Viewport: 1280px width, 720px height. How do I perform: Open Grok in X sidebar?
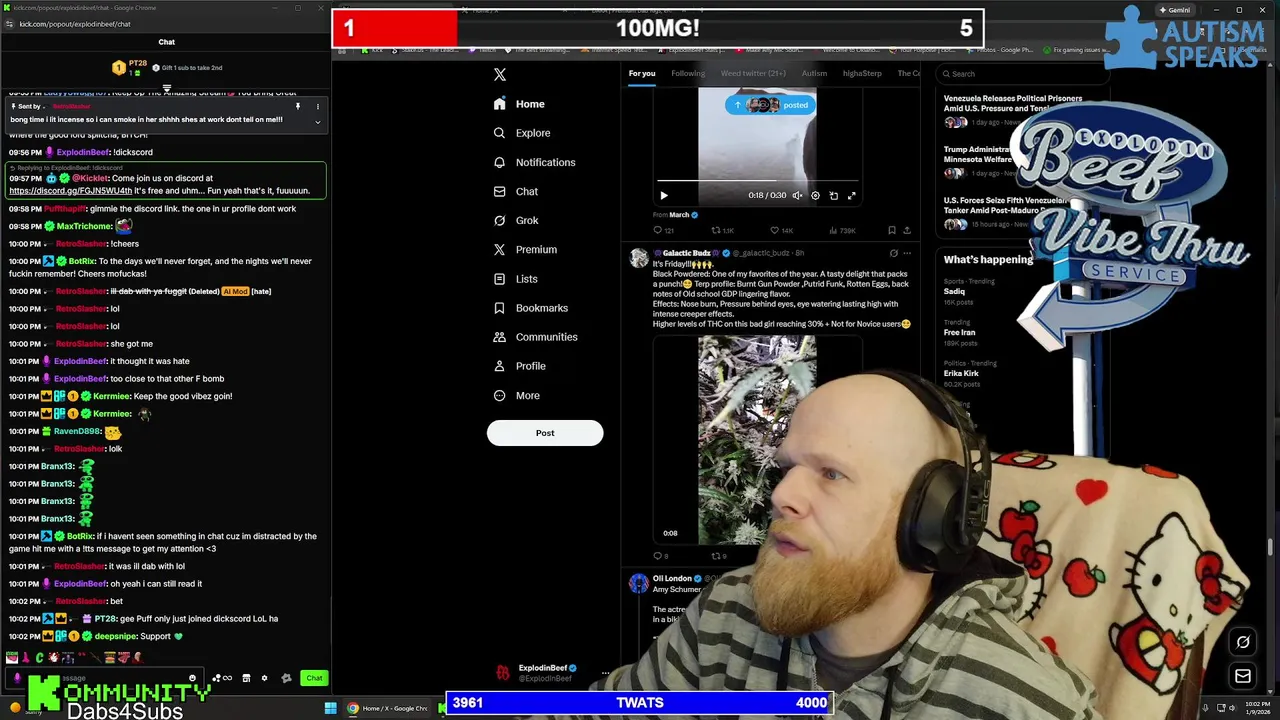516,220
